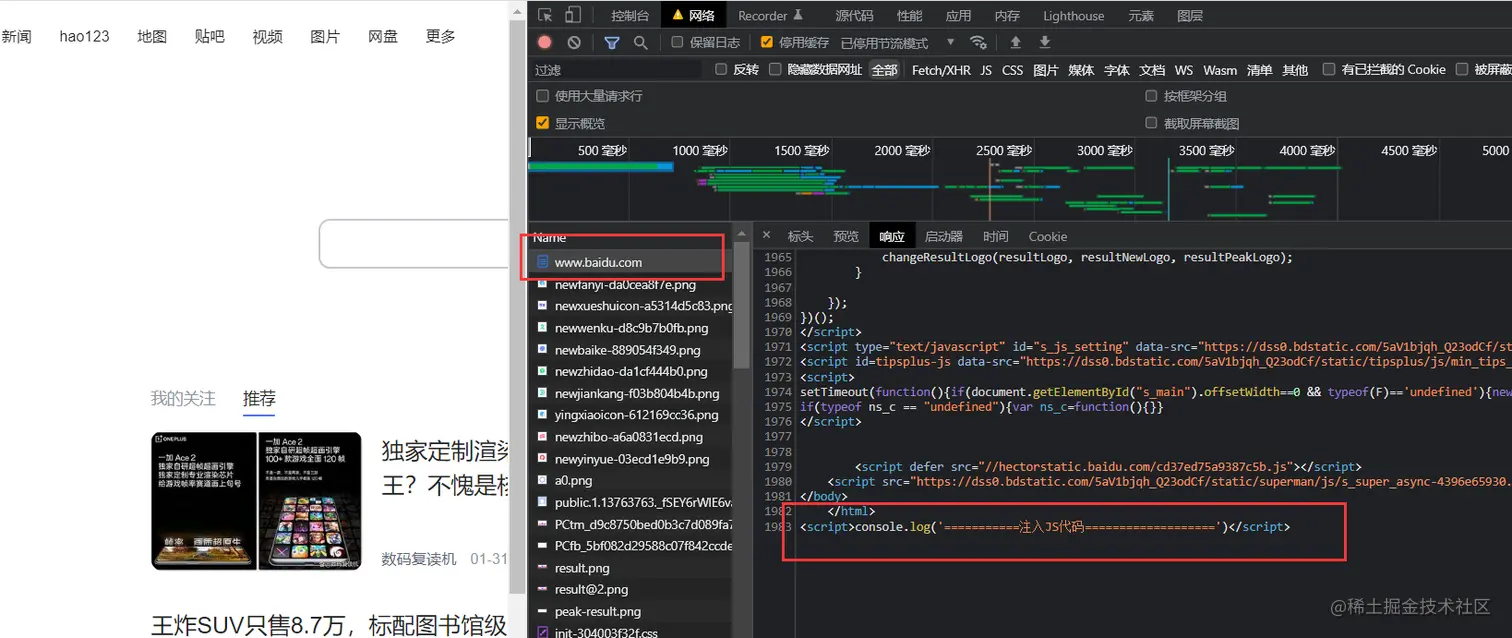Close the request detail pane with X
Image resolution: width=1512 pixels, height=638 pixels.
766,236
